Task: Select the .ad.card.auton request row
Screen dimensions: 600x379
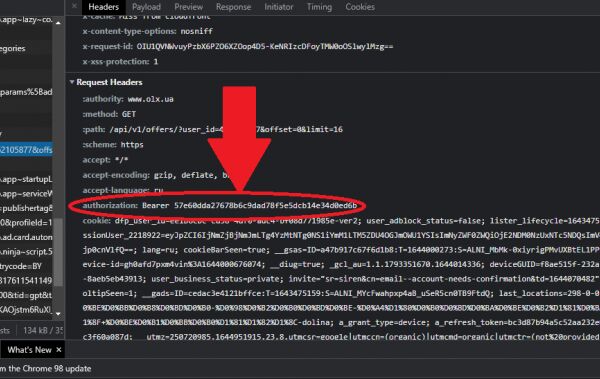Action: pos(26,237)
